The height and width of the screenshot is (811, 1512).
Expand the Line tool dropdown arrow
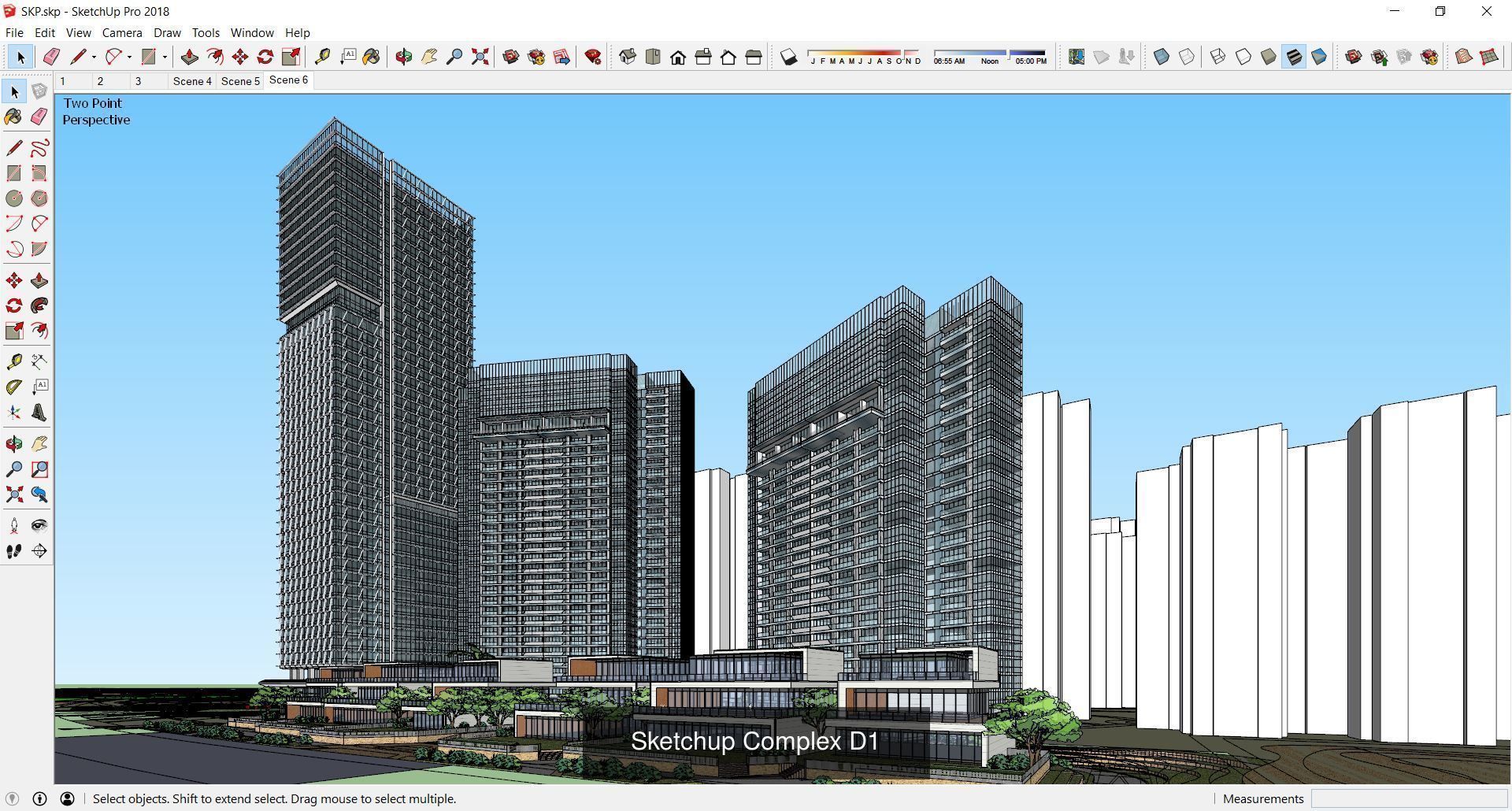(94, 57)
